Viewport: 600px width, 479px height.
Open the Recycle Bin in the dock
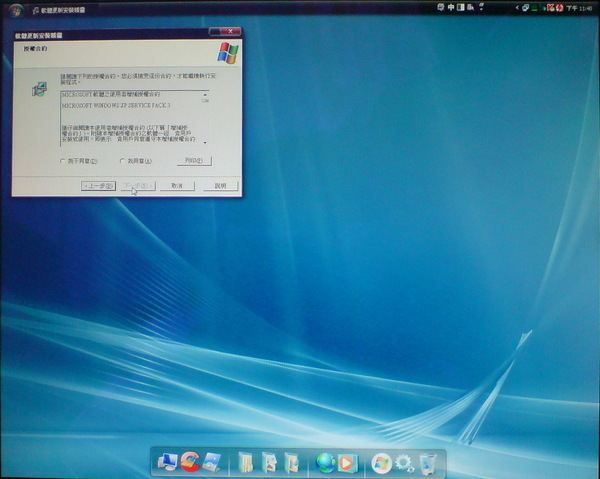click(x=427, y=463)
